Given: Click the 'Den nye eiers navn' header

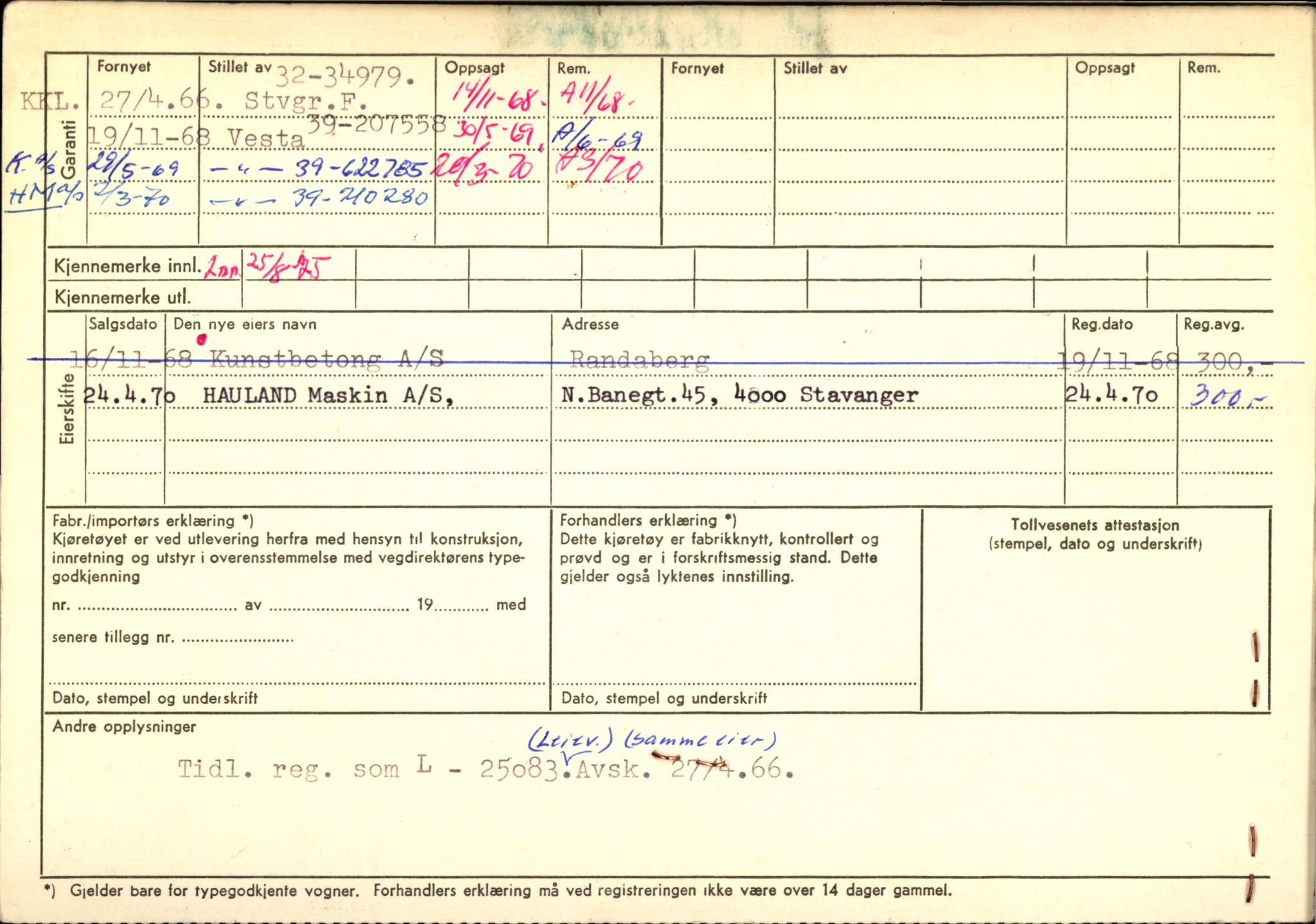Looking at the screenshot, I should pyautogui.click(x=245, y=324).
